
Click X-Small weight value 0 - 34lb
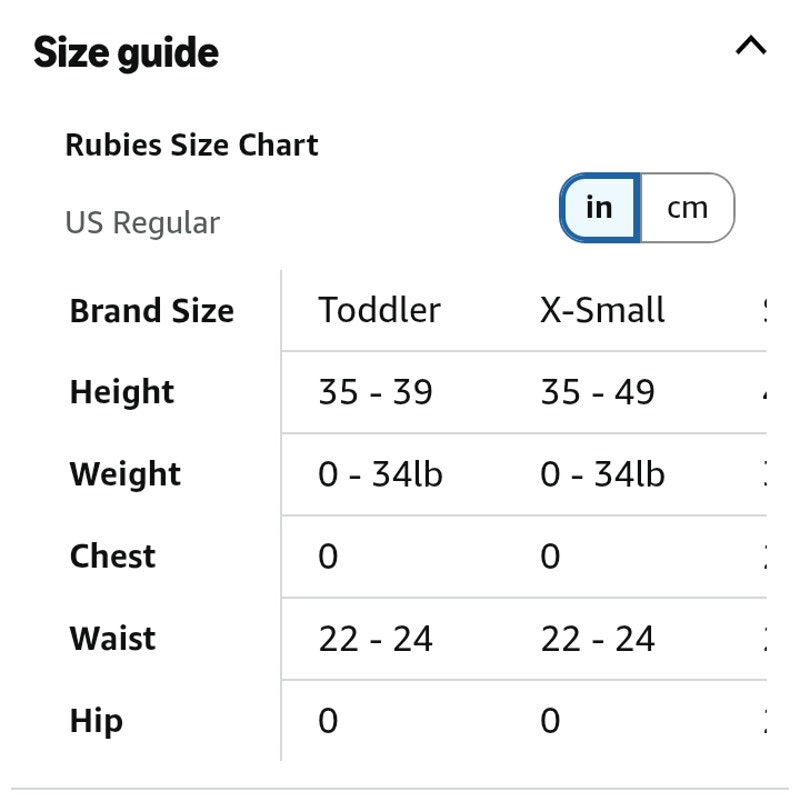(602, 474)
